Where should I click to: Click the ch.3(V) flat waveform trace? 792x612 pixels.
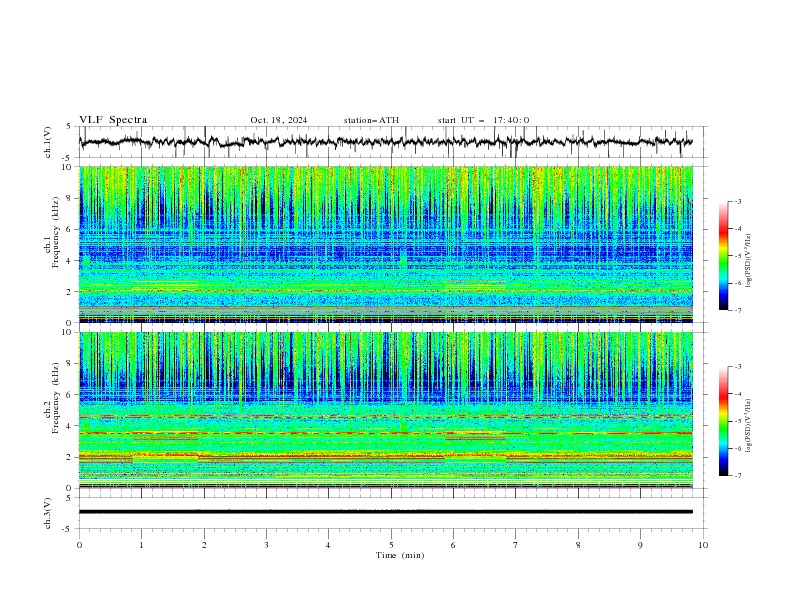point(386,512)
